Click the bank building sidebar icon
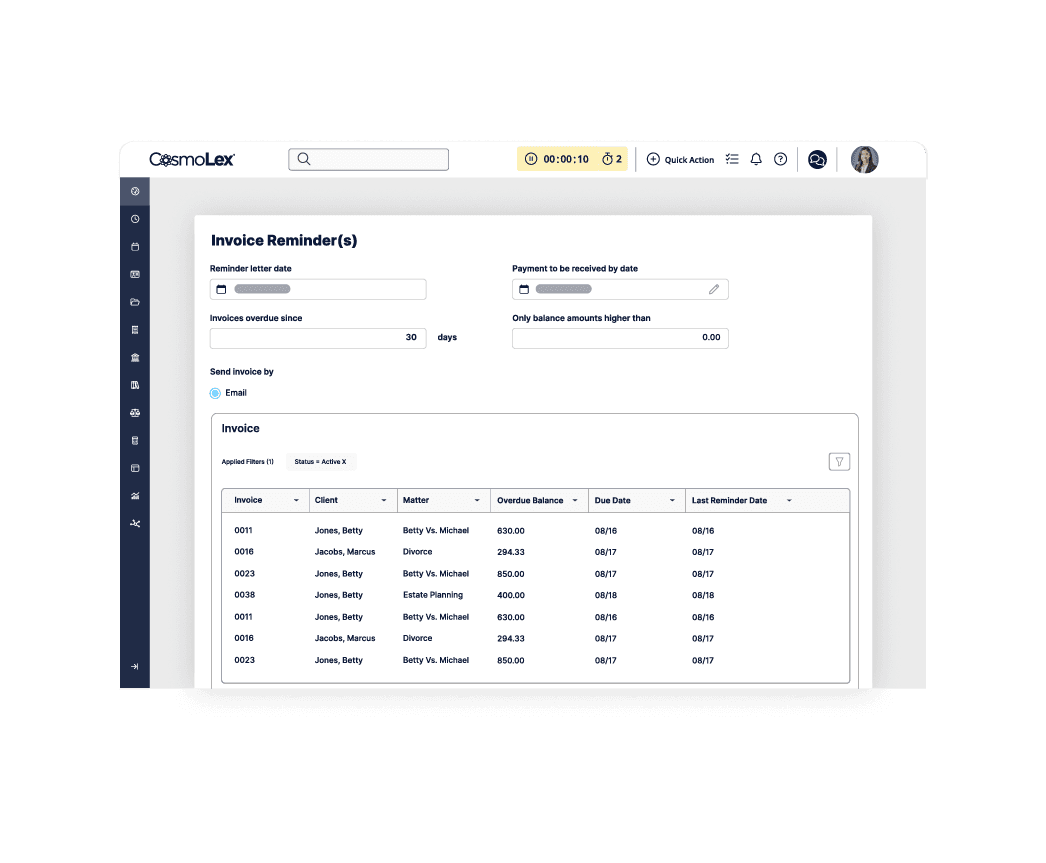Screen dimensions: 1046x863 click(135, 357)
